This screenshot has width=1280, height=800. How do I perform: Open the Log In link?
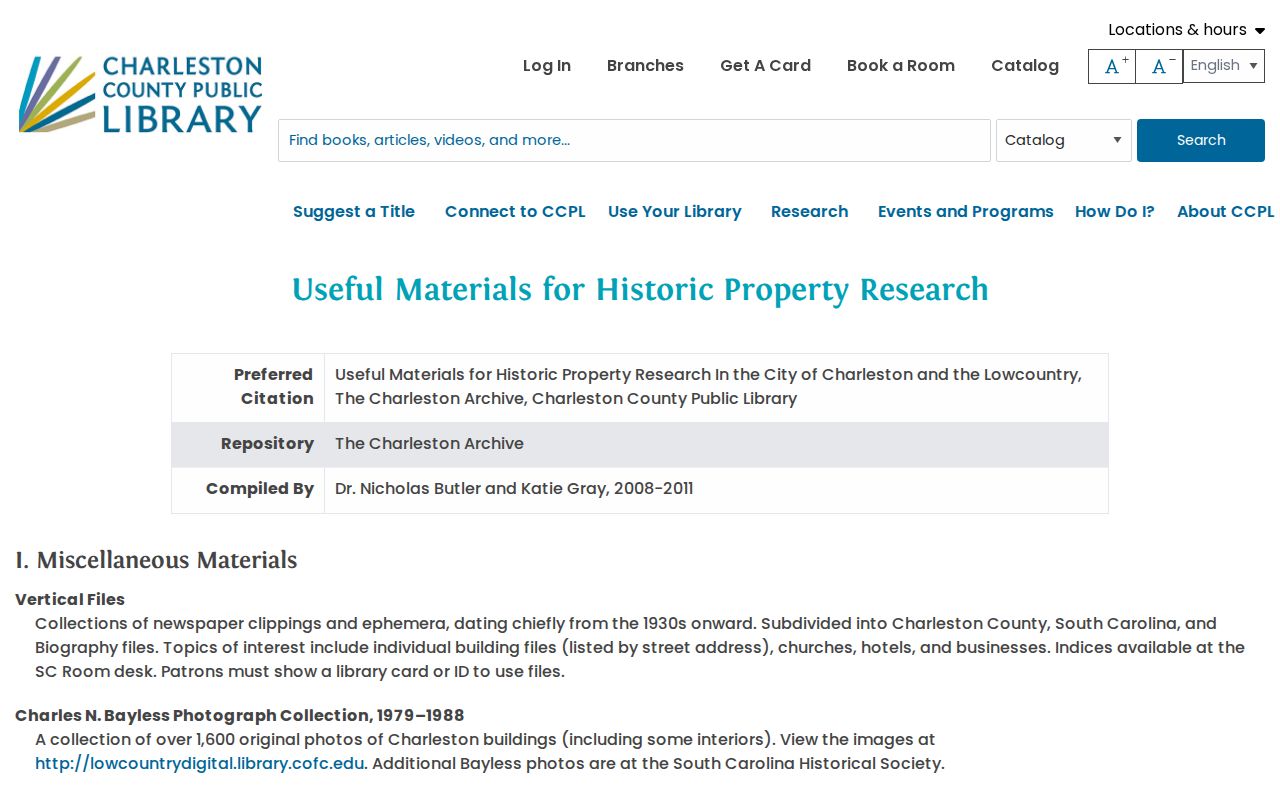[547, 66]
